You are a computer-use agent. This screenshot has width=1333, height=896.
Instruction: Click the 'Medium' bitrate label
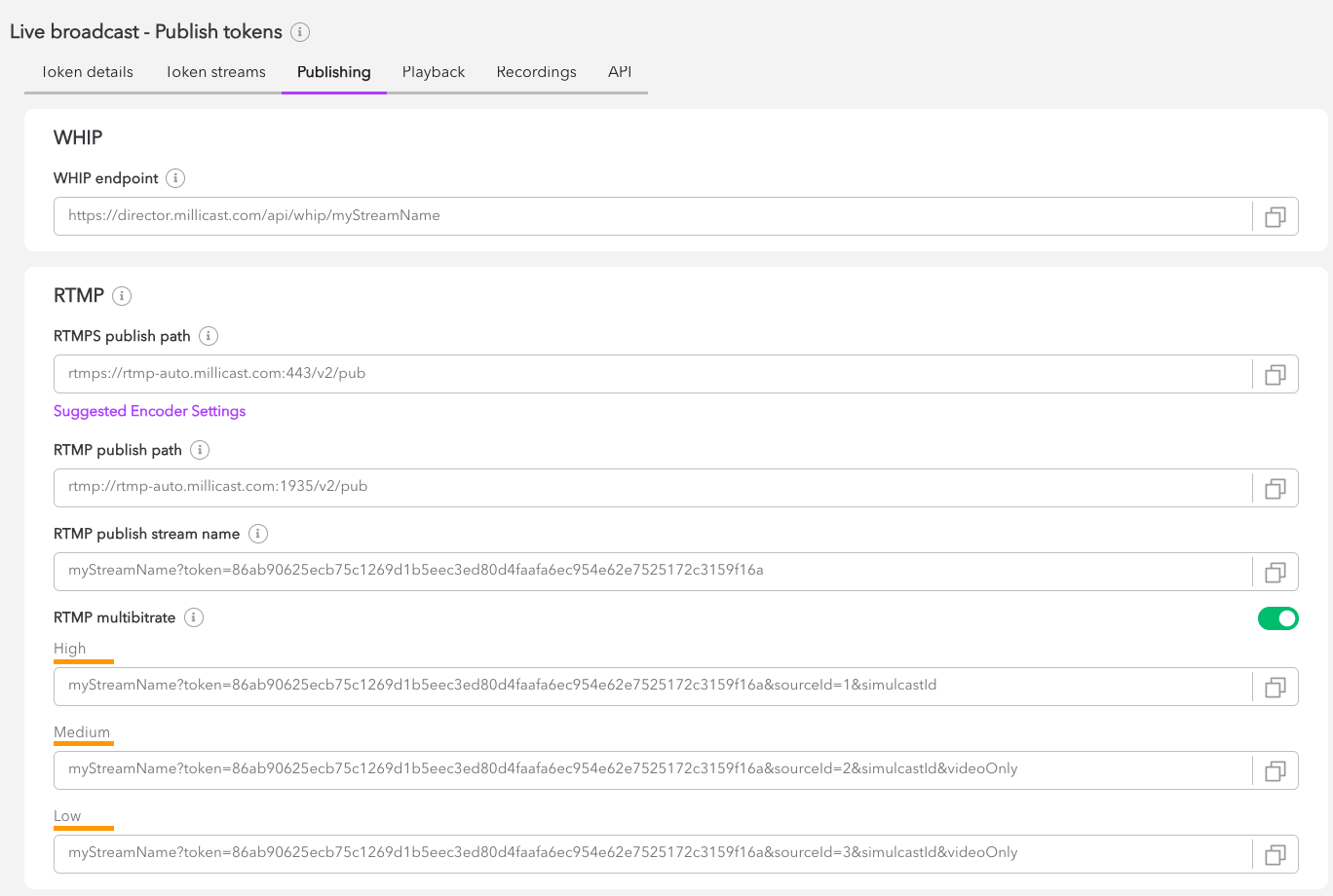(x=82, y=732)
